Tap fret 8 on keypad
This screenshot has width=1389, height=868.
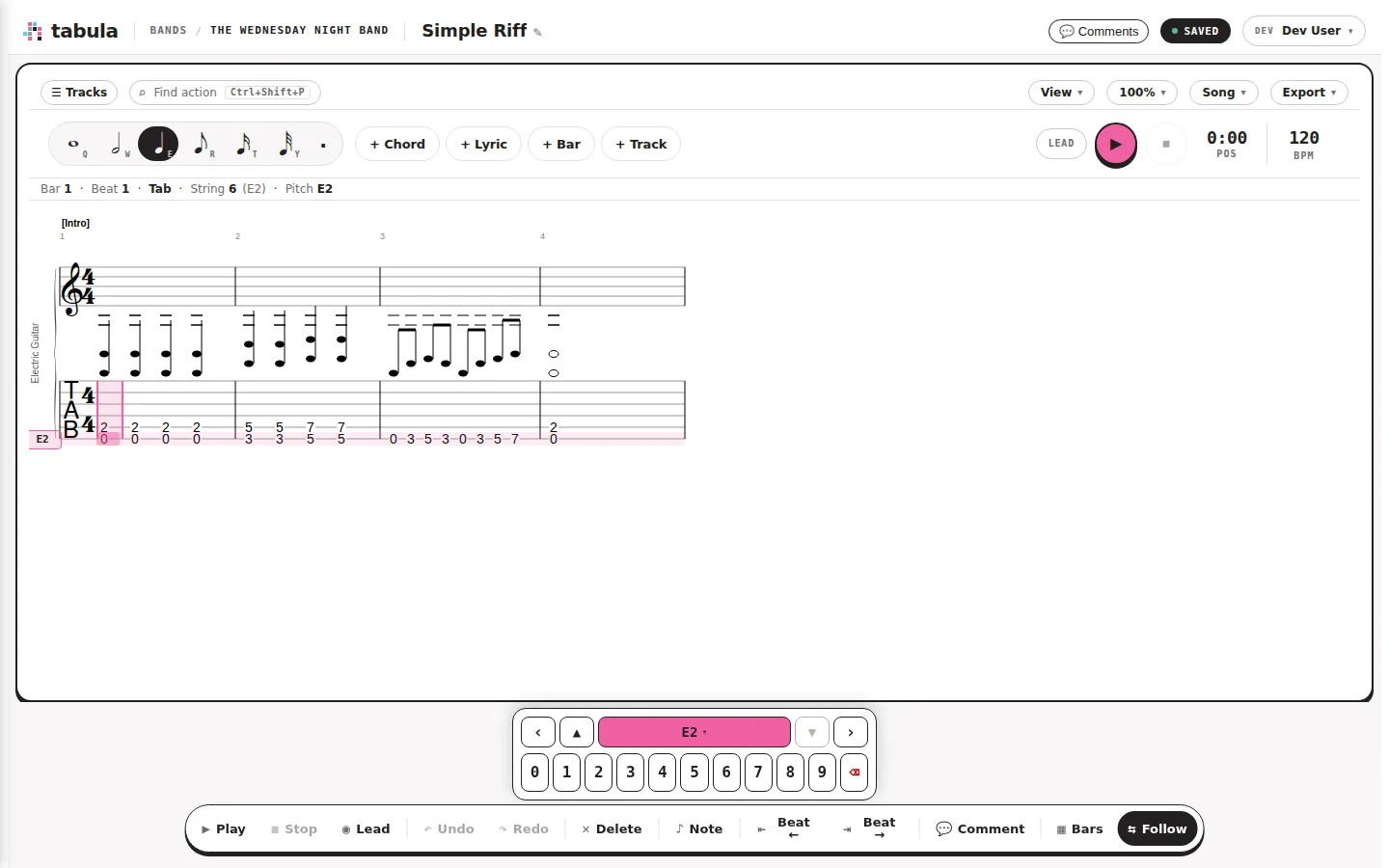(x=790, y=773)
